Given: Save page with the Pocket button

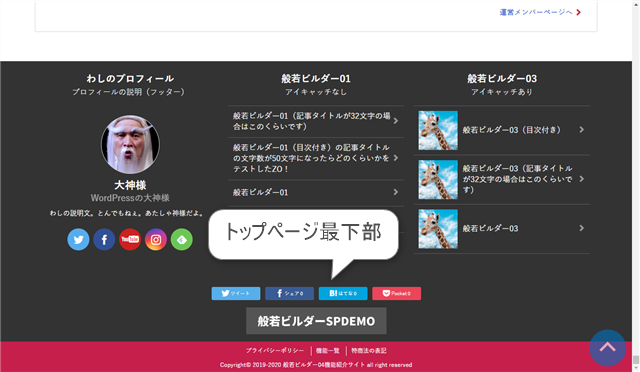Looking at the screenshot, I should coord(396,293).
